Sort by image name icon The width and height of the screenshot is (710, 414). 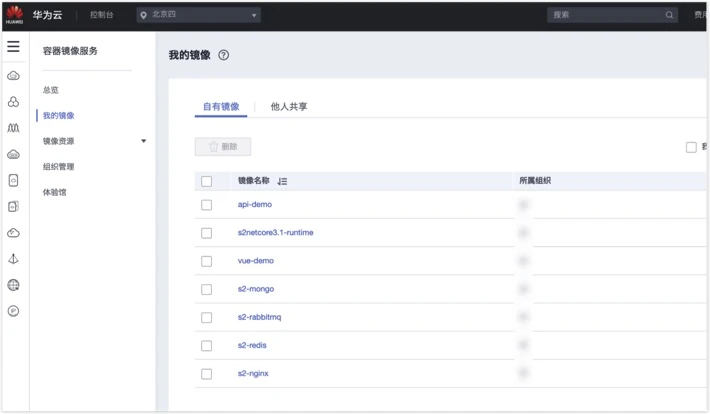click(x=282, y=181)
